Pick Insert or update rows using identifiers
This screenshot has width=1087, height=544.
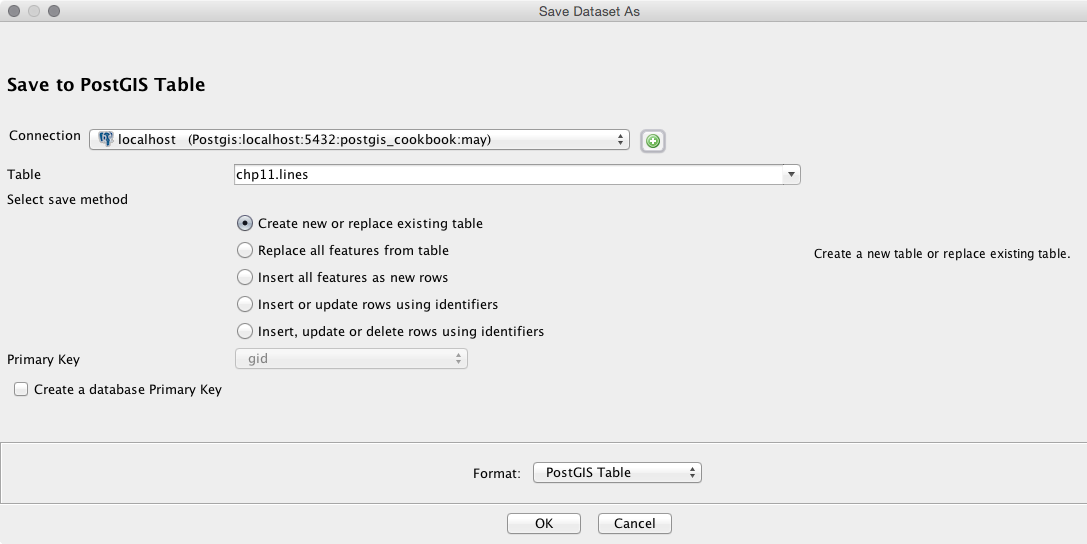tap(245, 304)
